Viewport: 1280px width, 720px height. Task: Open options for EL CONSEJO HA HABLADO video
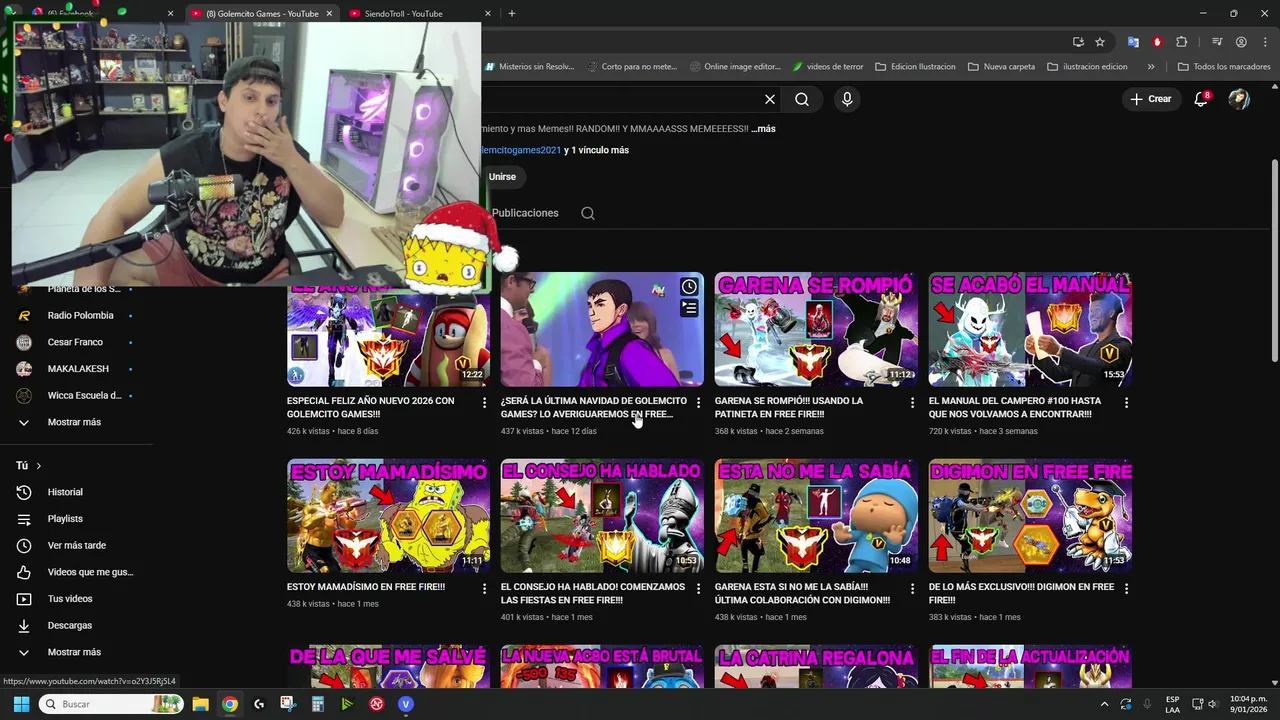(x=698, y=589)
